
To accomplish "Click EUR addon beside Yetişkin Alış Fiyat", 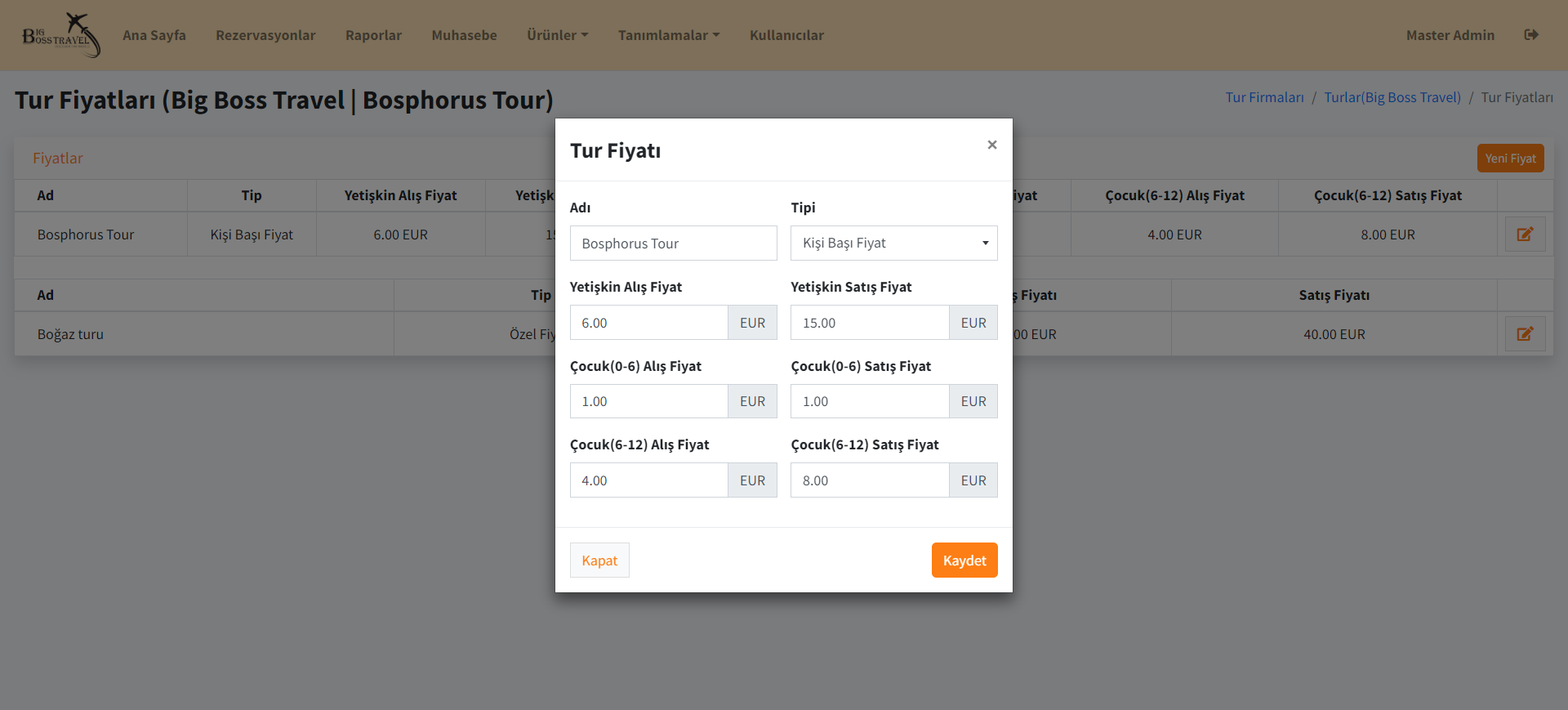I will 752,323.
